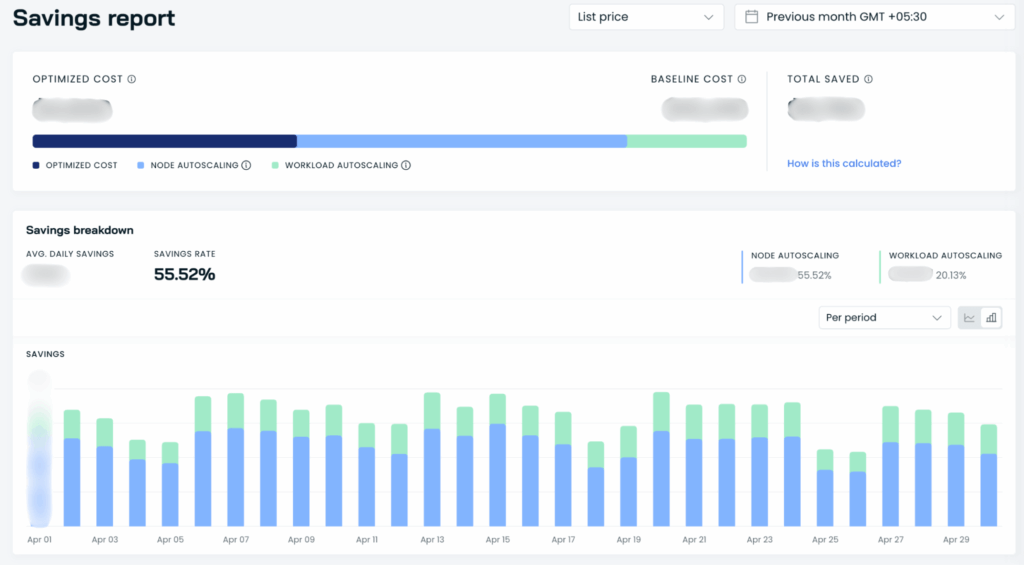Click dark blue optimized cost bar segment
The width and height of the screenshot is (1024, 565).
click(165, 141)
